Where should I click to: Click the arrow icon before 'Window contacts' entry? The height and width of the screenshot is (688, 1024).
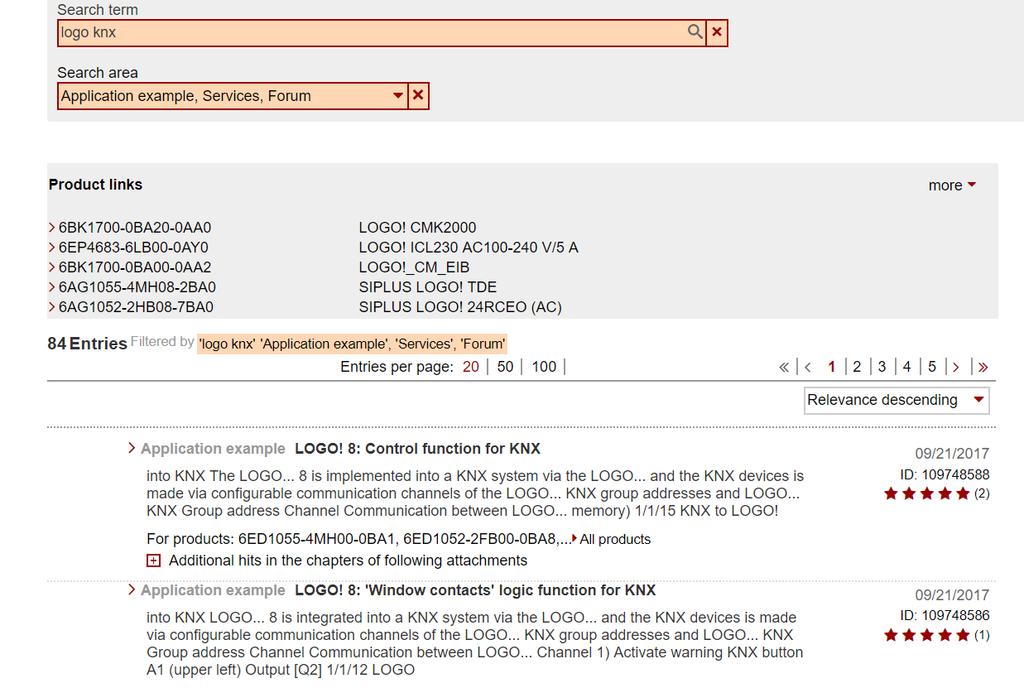[132, 589]
